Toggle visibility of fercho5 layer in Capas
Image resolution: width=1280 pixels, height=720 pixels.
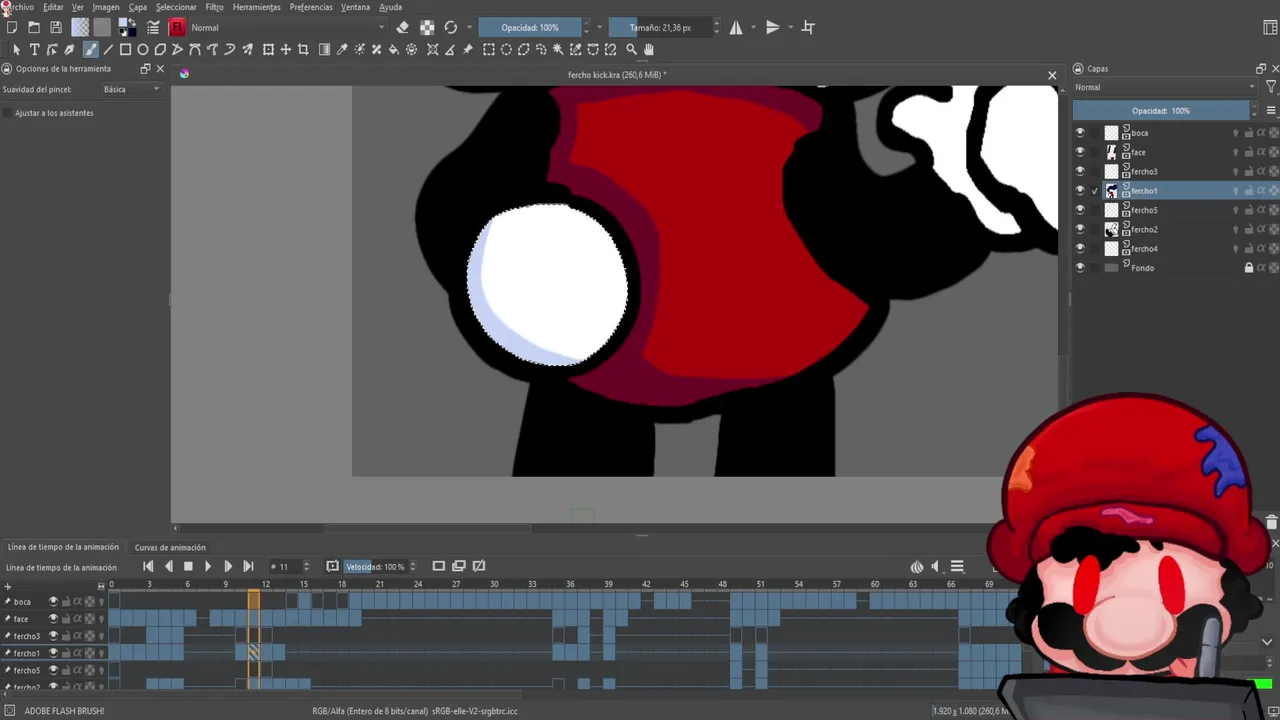[x=1079, y=210]
